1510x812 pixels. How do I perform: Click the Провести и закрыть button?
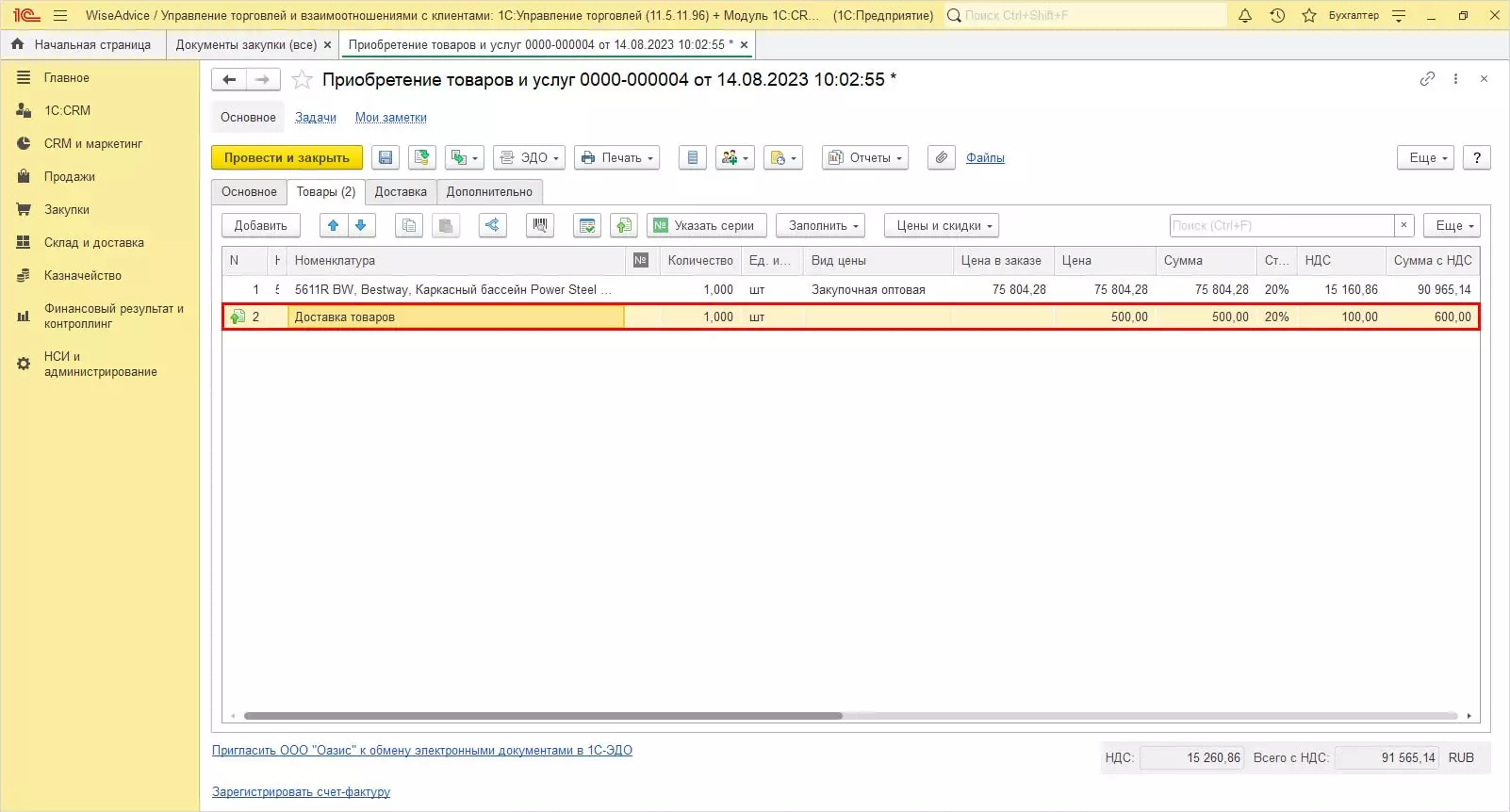click(287, 157)
